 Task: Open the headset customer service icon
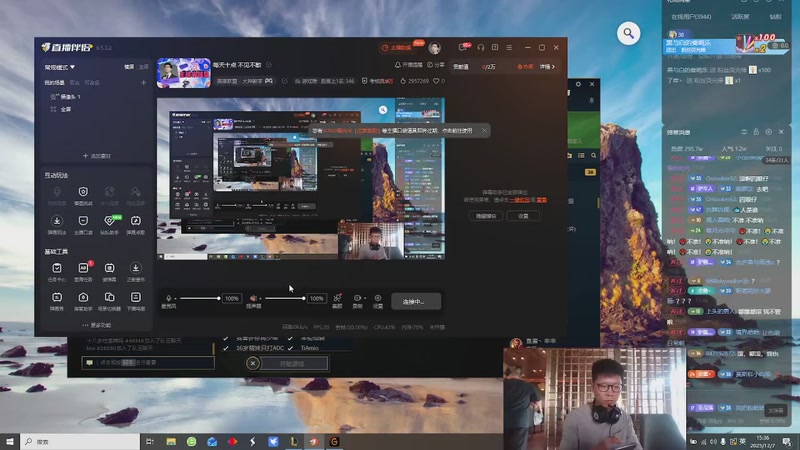point(481,47)
